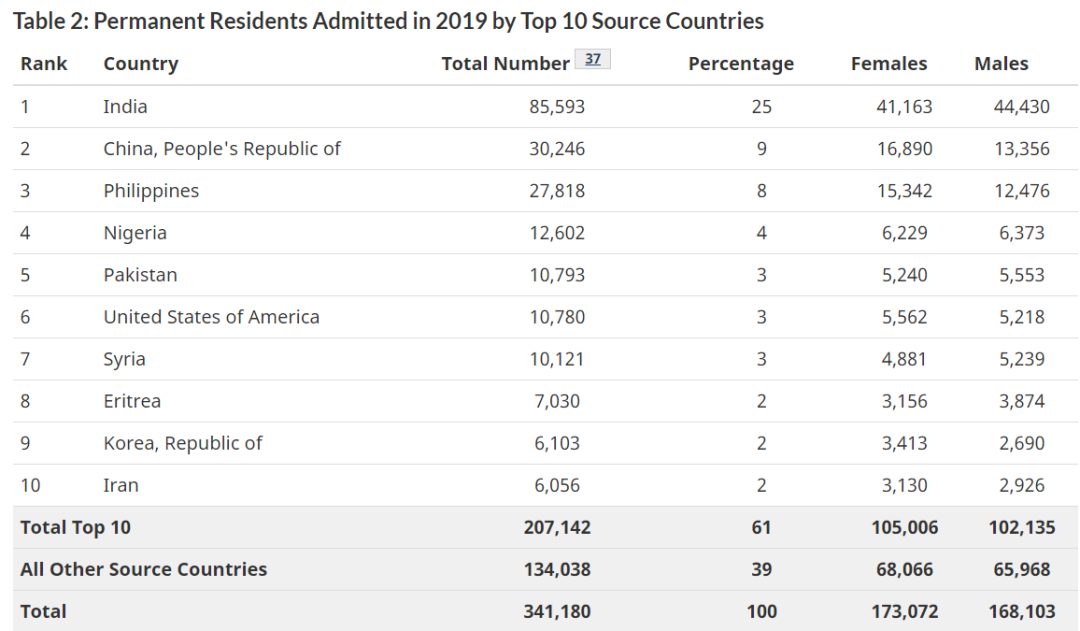This screenshot has height=631, width=1080.
Task: Click the Philippines row label
Action: [x=151, y=191]
